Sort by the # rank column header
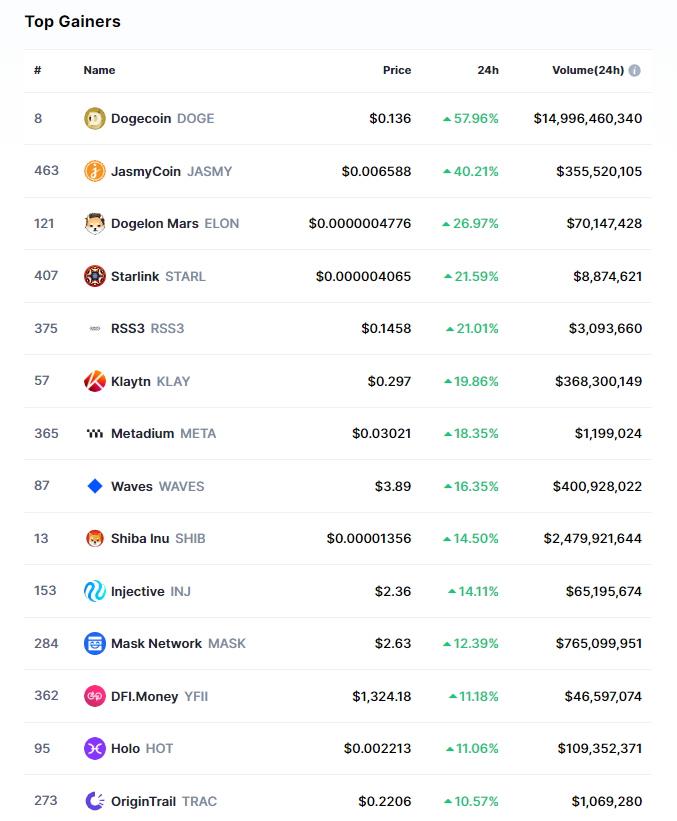 point(38,70)
